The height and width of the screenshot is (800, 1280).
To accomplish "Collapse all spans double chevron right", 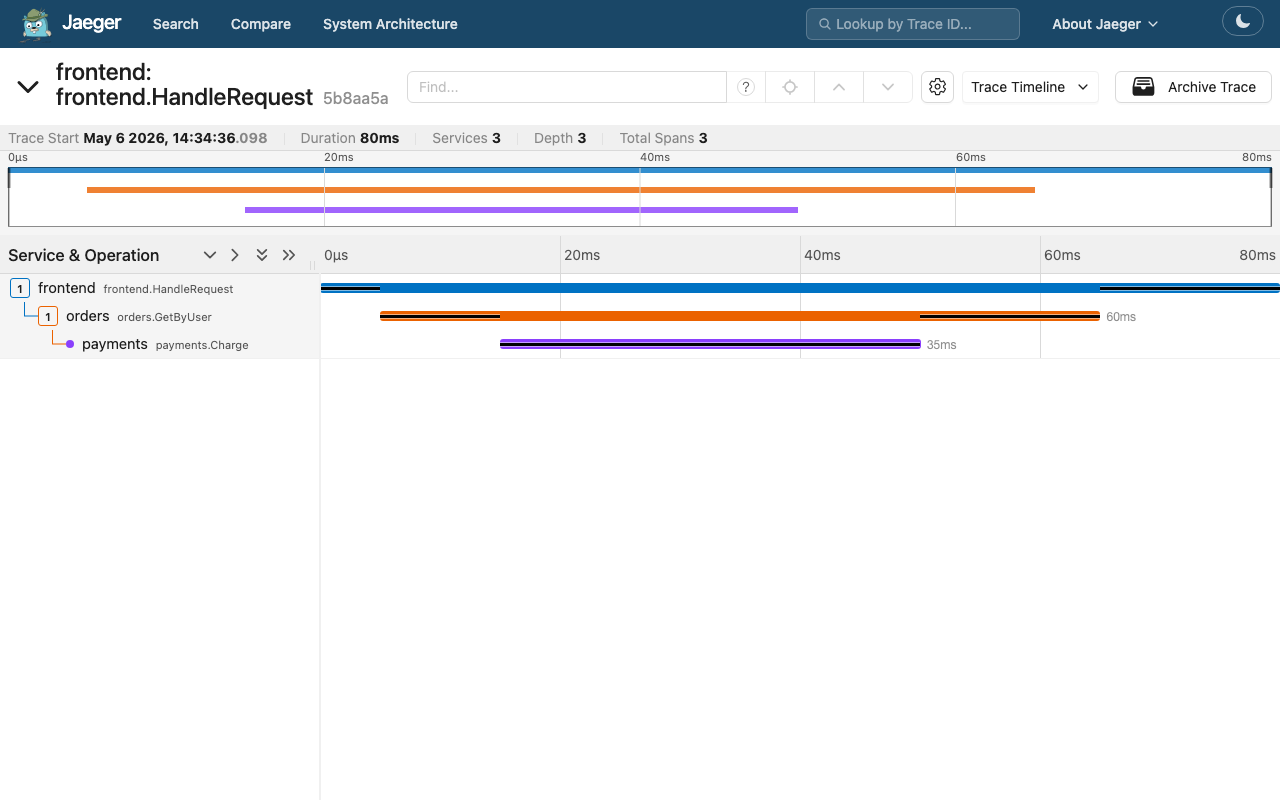I will click(289, 255).
